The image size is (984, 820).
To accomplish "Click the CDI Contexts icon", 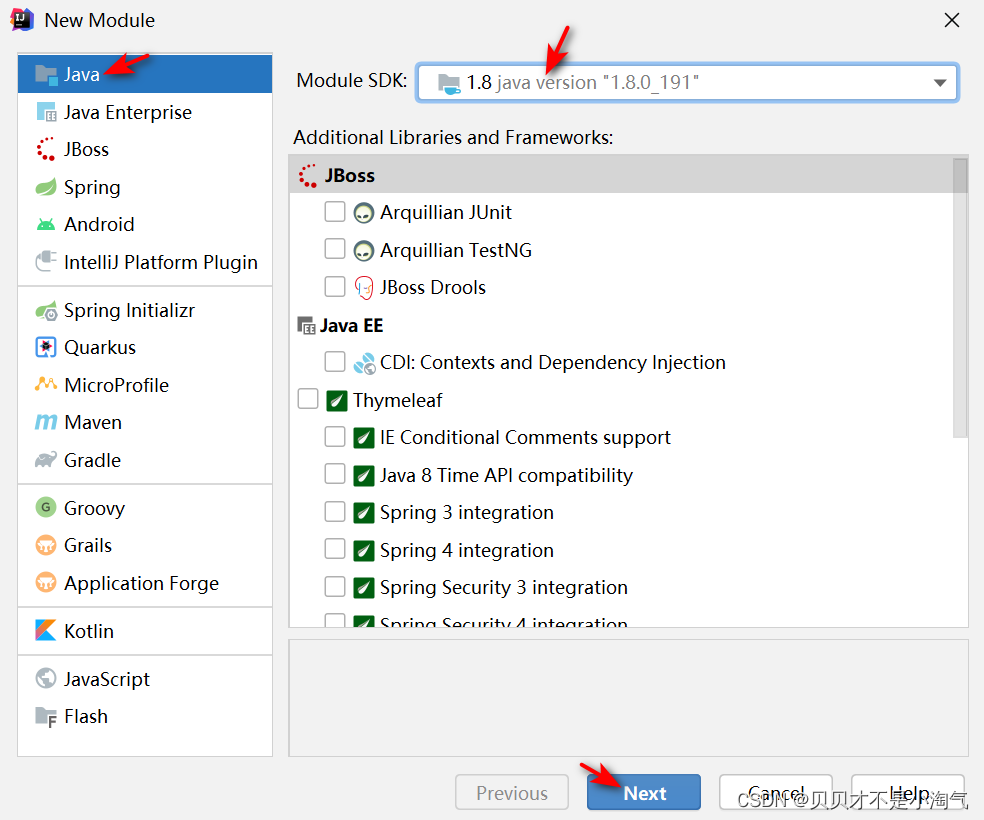I will coord(365,363).
